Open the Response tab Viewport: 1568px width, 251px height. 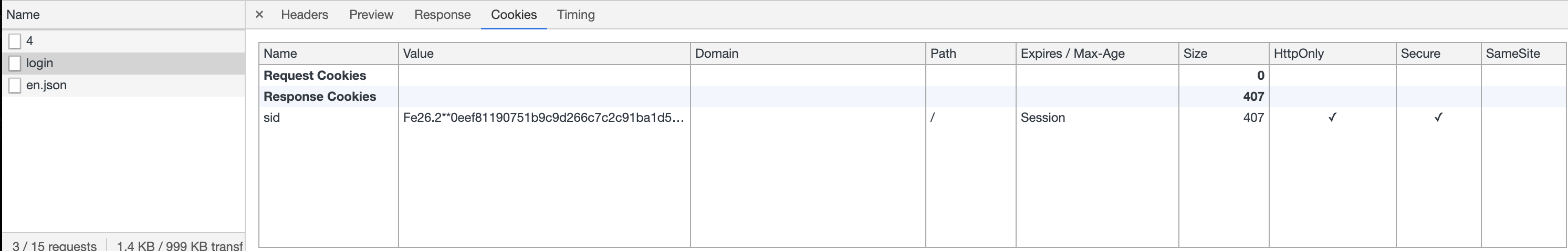click(x=443, y=15)
